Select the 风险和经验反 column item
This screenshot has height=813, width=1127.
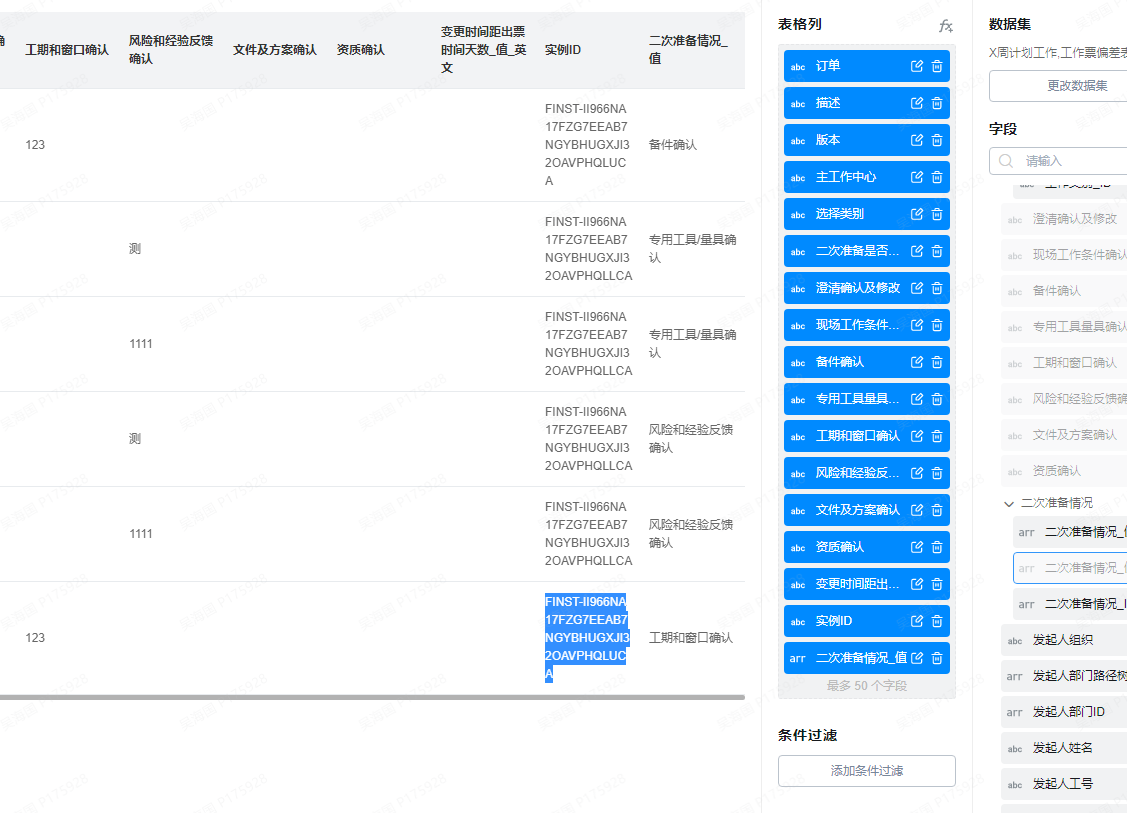(x=867, y=473)
